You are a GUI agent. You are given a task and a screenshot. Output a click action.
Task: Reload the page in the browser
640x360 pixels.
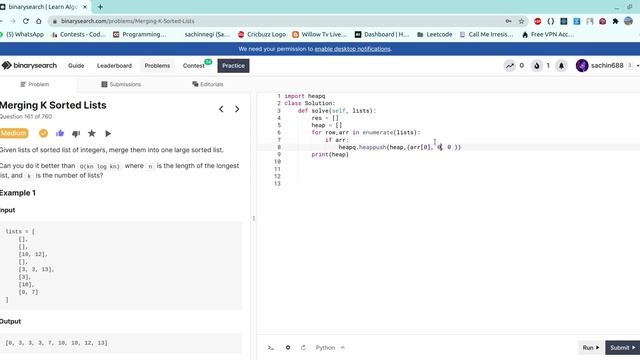pos(26,21)
